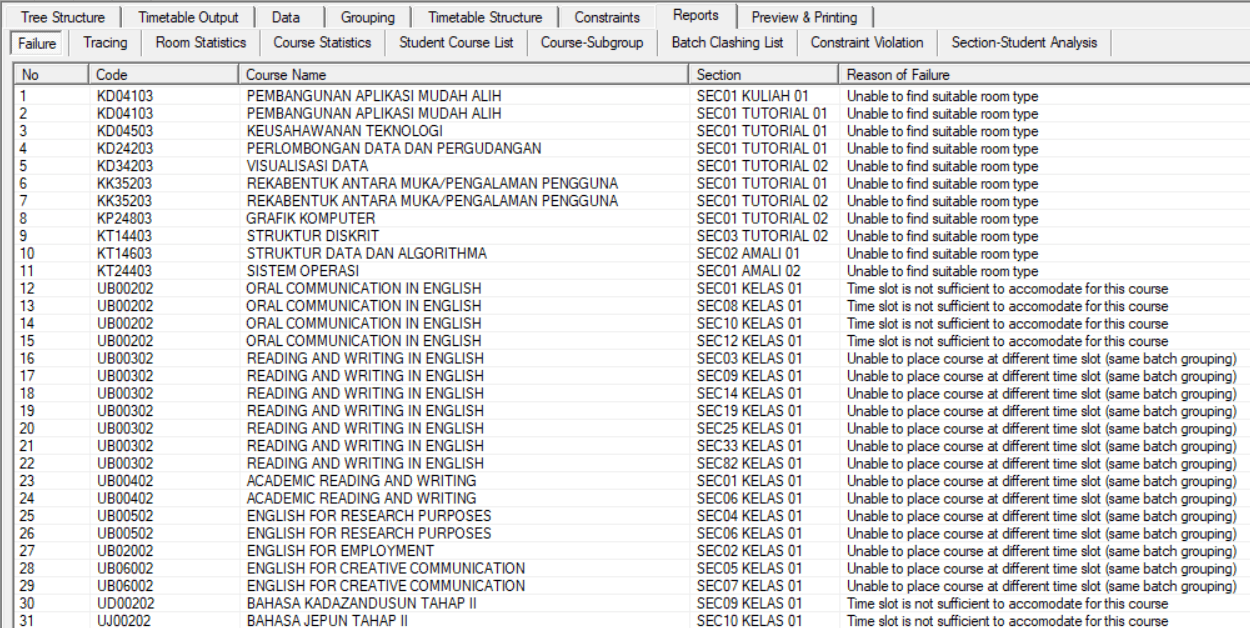Image resolution: width=1250 pixels, height=628 pixels.
Task: Select BAHASA JEPUN TAHAP II row
Action: [x=632, y=621]
